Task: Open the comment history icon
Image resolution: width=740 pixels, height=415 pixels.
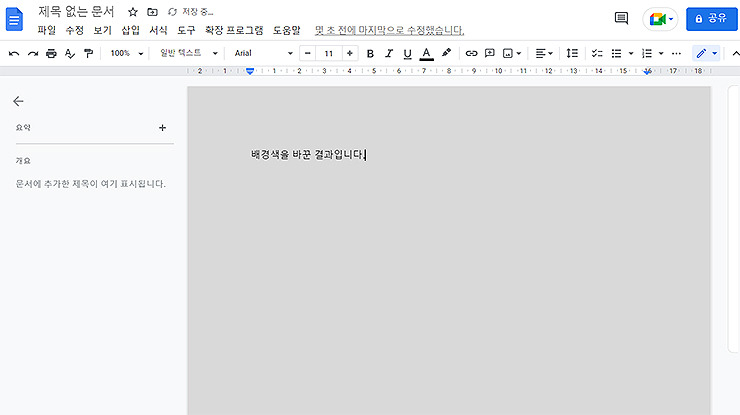Action: point(621,18)
